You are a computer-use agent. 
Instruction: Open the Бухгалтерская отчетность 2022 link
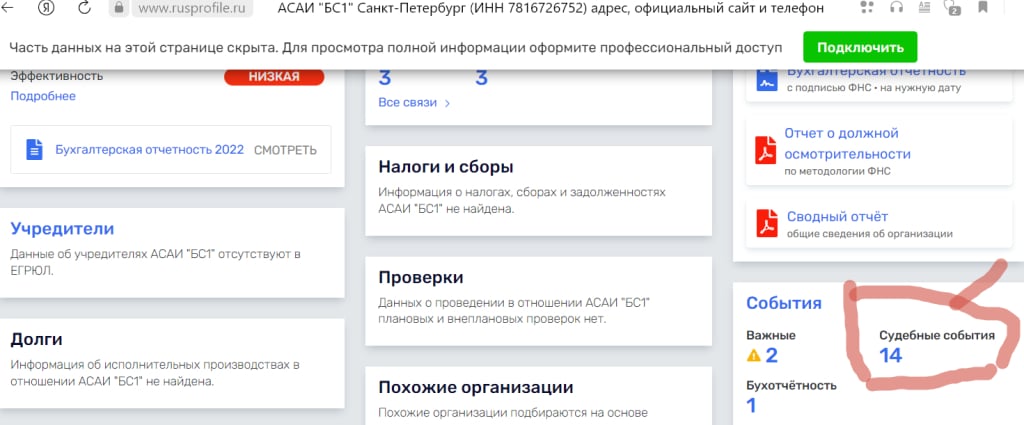[x=150, y=150]
